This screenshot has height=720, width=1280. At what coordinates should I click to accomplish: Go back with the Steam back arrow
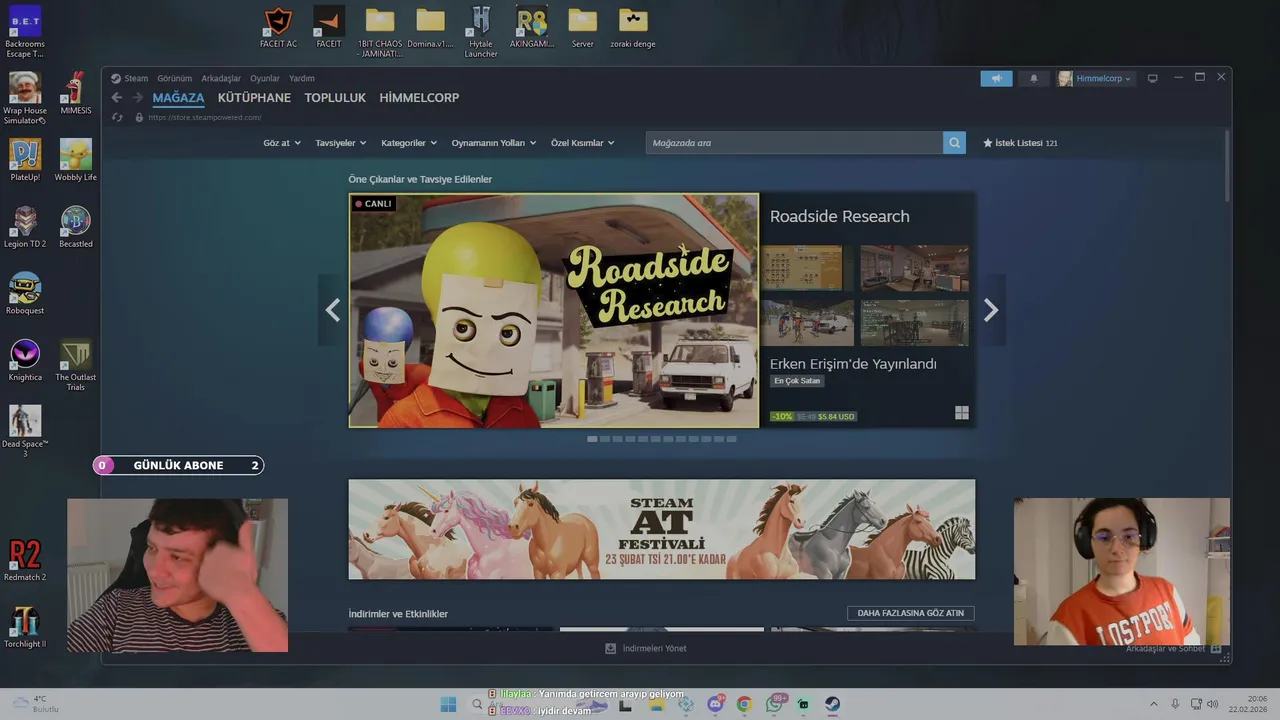click(117, 98)
